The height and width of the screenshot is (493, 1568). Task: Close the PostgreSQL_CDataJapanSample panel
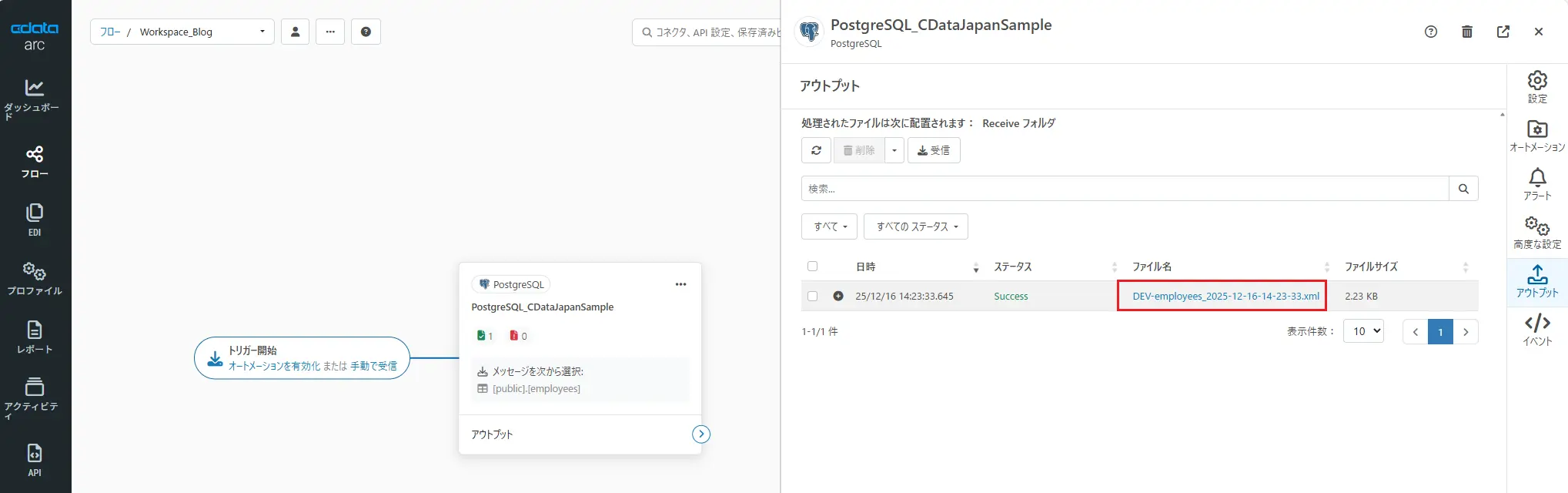(x=1539, y=32)
